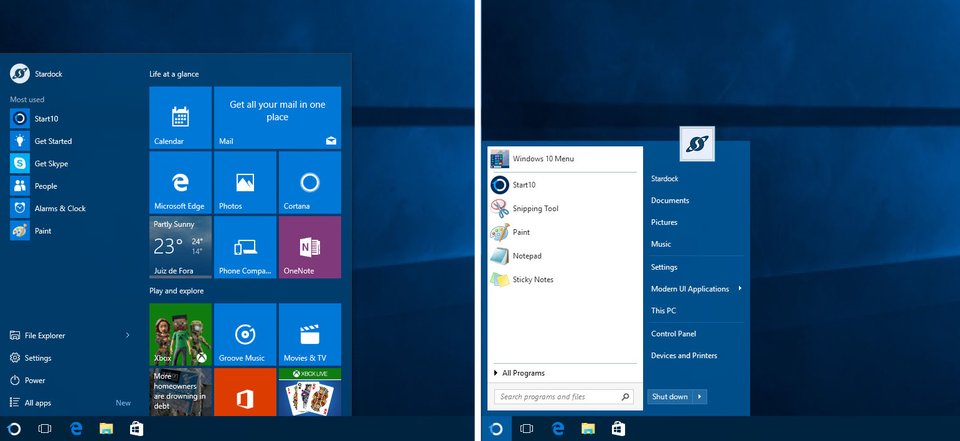Open the Store on the right taskbar
960x441 pixels.
618,429
